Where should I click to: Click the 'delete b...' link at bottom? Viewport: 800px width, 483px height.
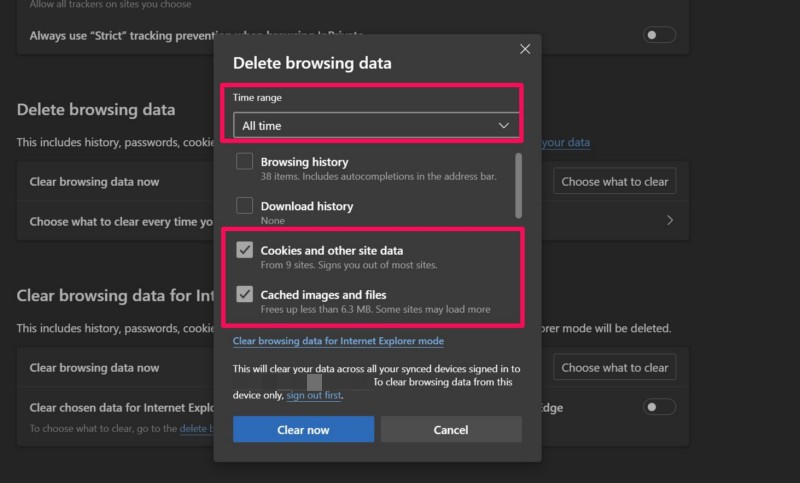(x=196, y=429)
